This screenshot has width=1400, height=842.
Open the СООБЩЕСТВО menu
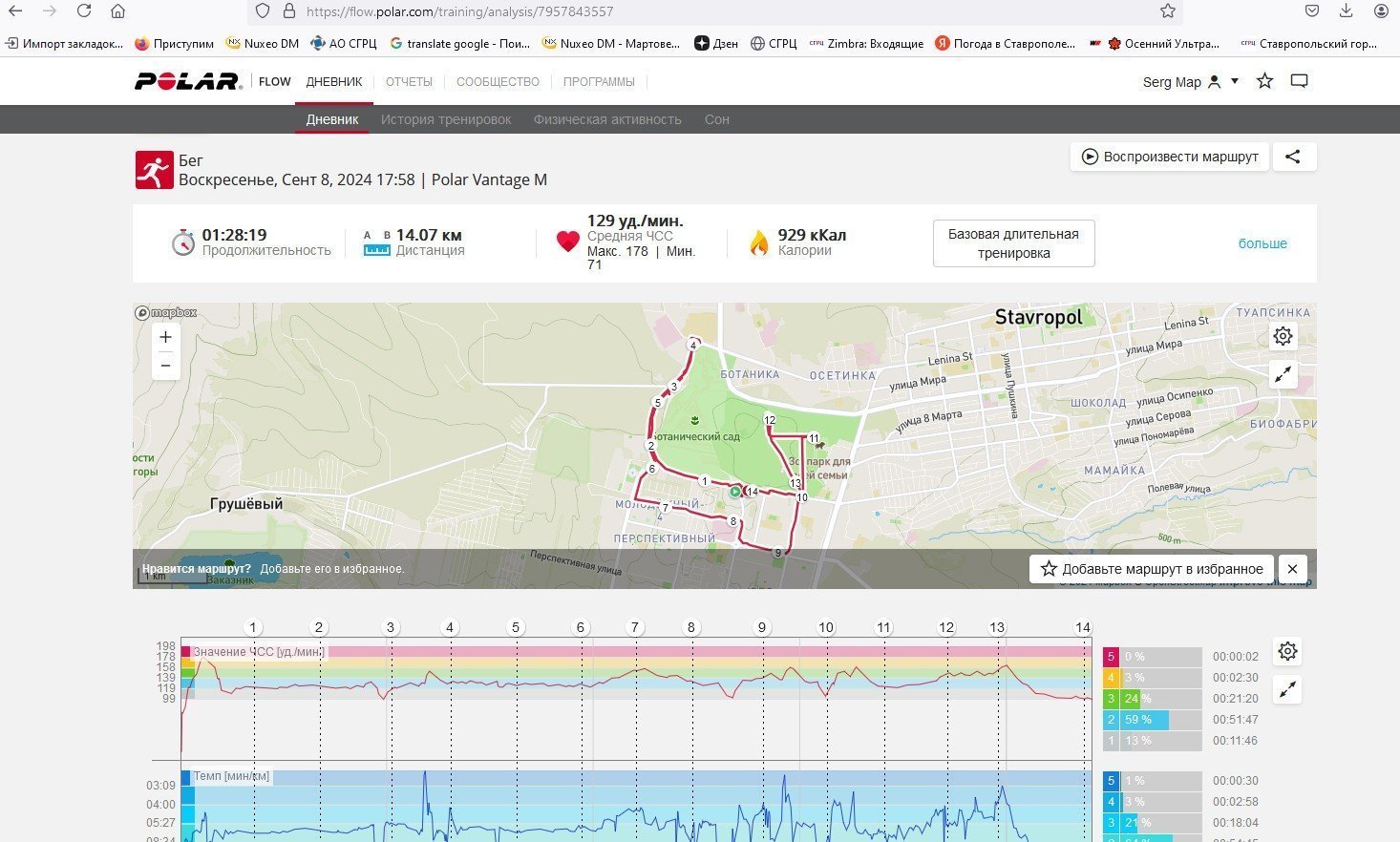498,82
